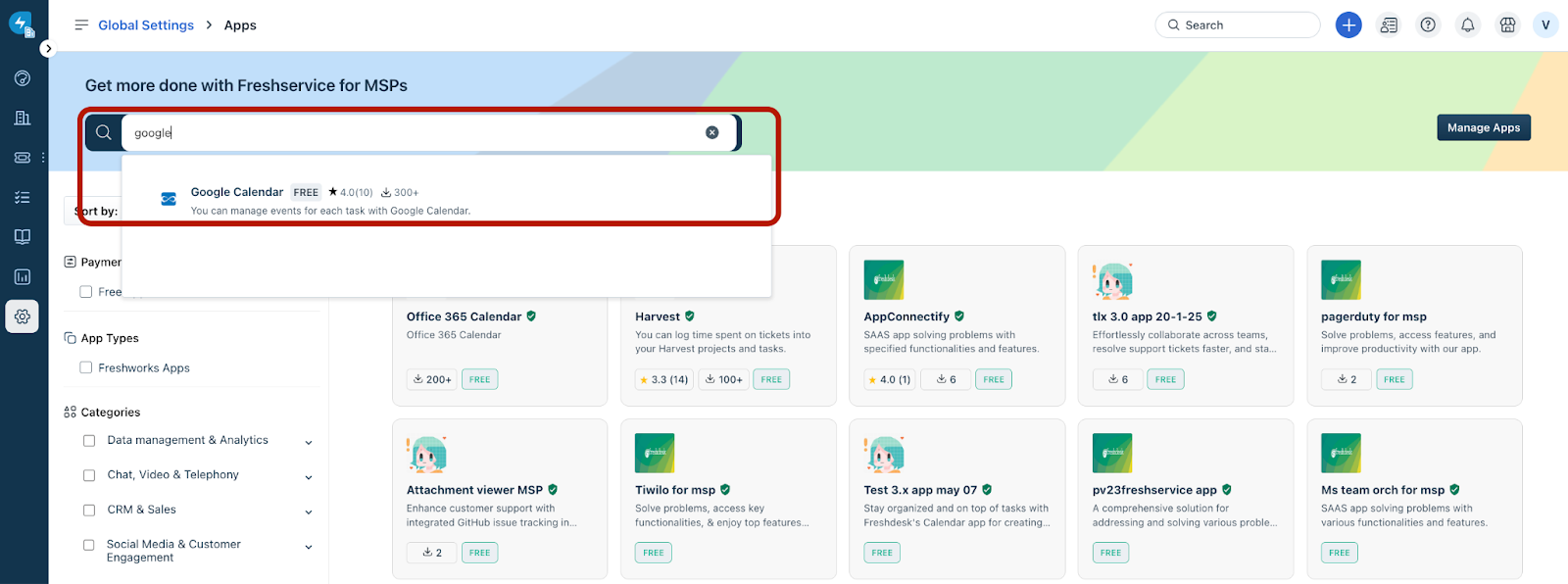This screenshot has height=584, width=1568.
Task: Click the App Types section heading
Action: (x=110, y=338)
